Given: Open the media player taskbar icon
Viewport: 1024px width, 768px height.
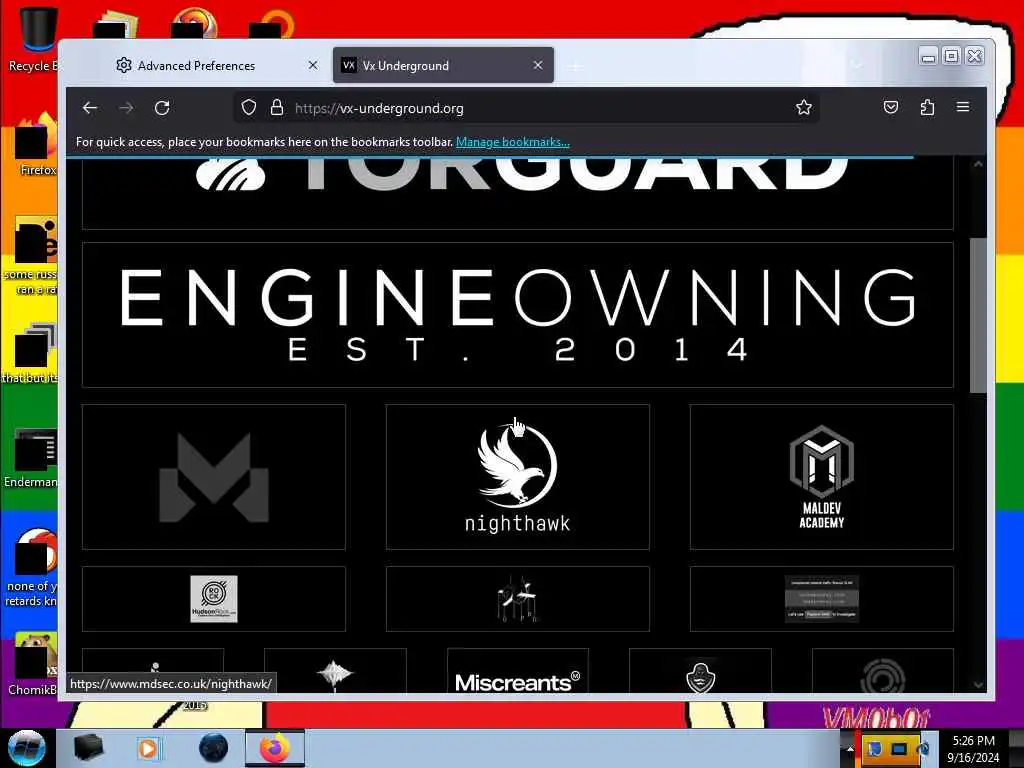Looking at the screenshot, I should tap(148, 748).
